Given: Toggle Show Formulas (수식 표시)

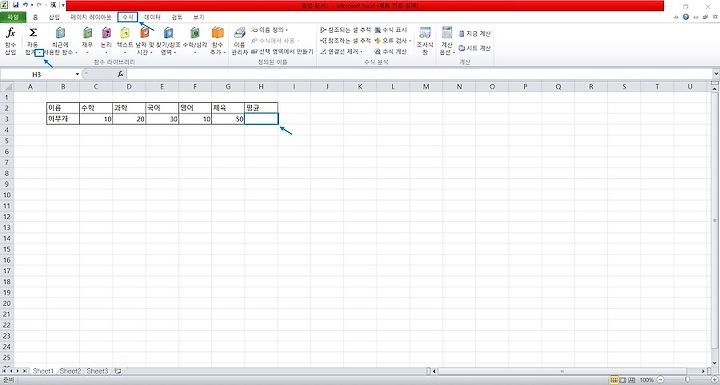Looking at the screenshot, I should [x=391, y=30].
